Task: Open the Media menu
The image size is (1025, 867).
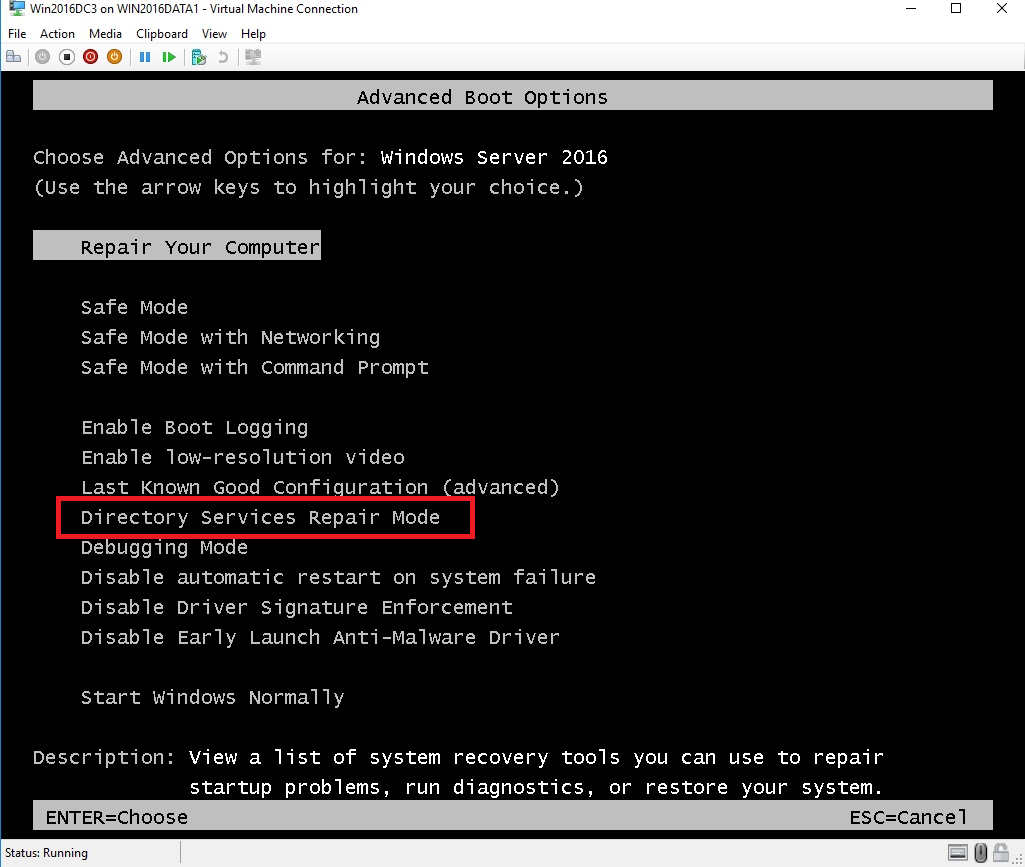Action: (x=105, y=33)
